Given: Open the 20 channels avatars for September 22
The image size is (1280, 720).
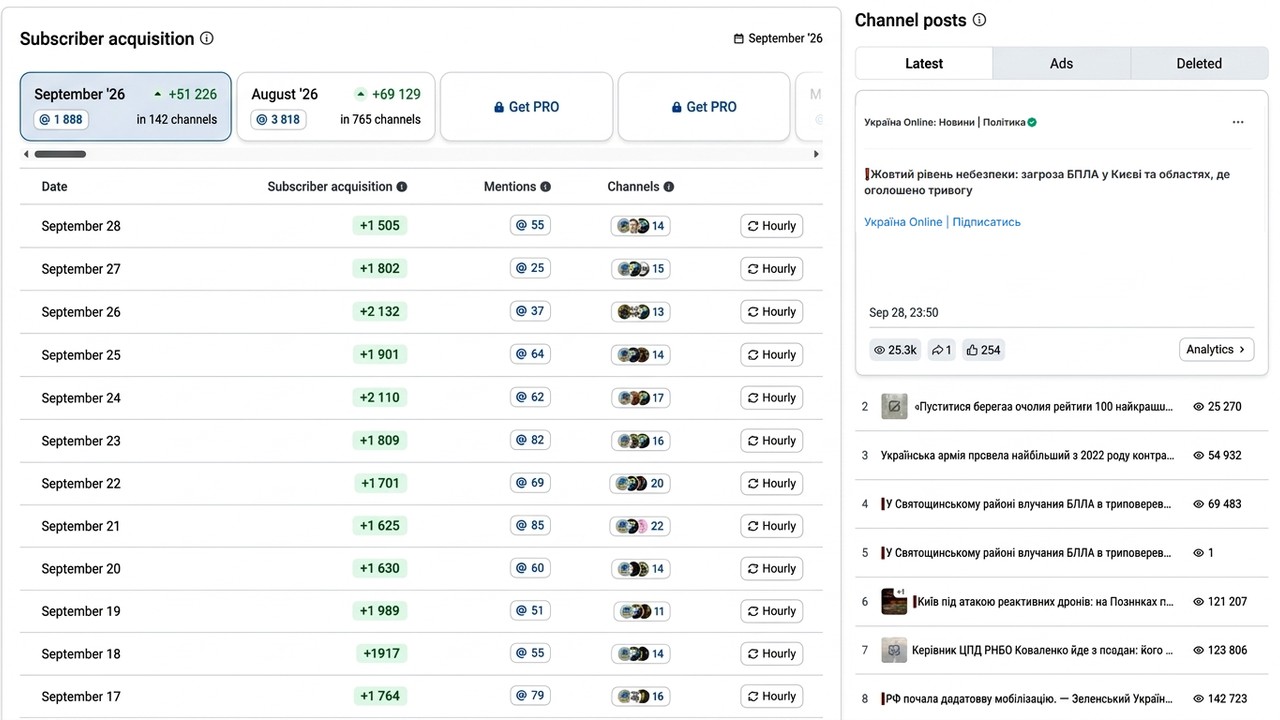Looking at the screenshot, I should tap(640, 483).
